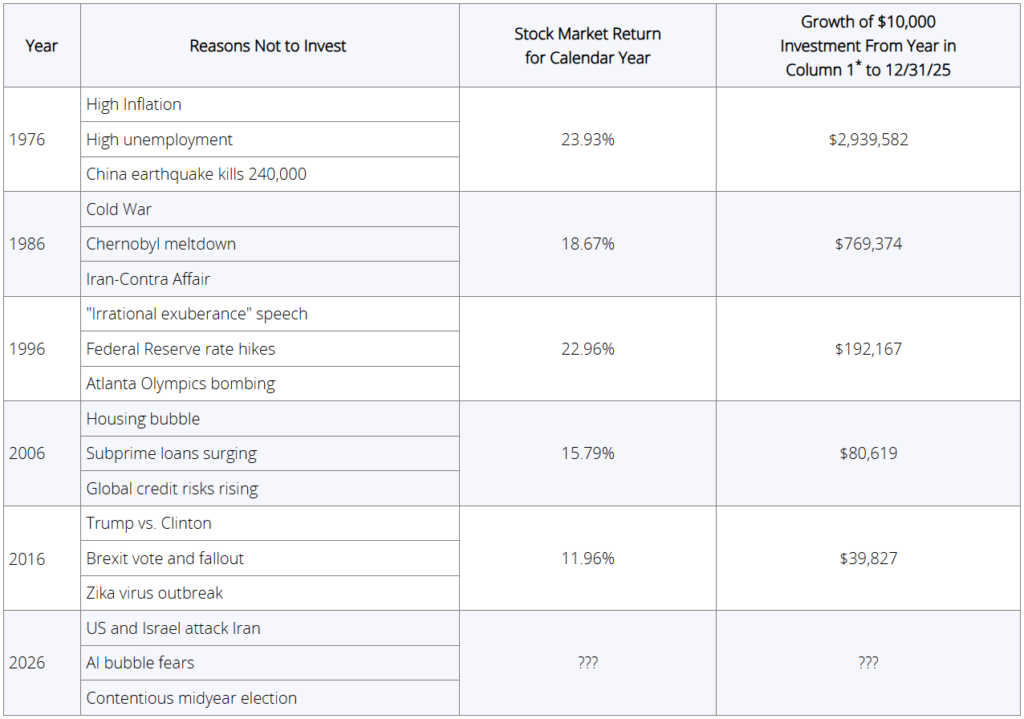Select the 2006 year cell
Viewport: 1024px width, 719px height.
coord(27,454)
